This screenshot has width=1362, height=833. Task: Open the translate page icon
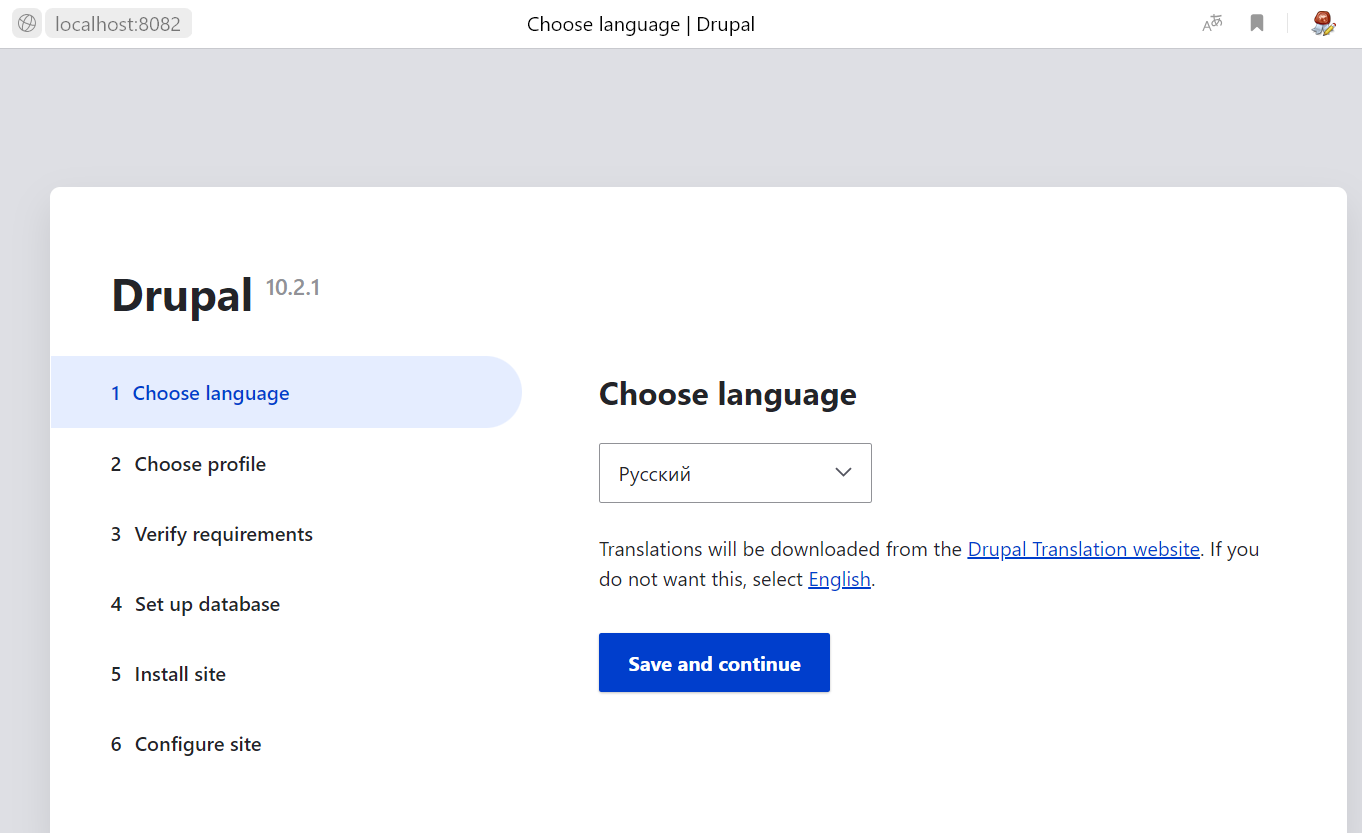pyautogui.click(x=1212, y=23)
